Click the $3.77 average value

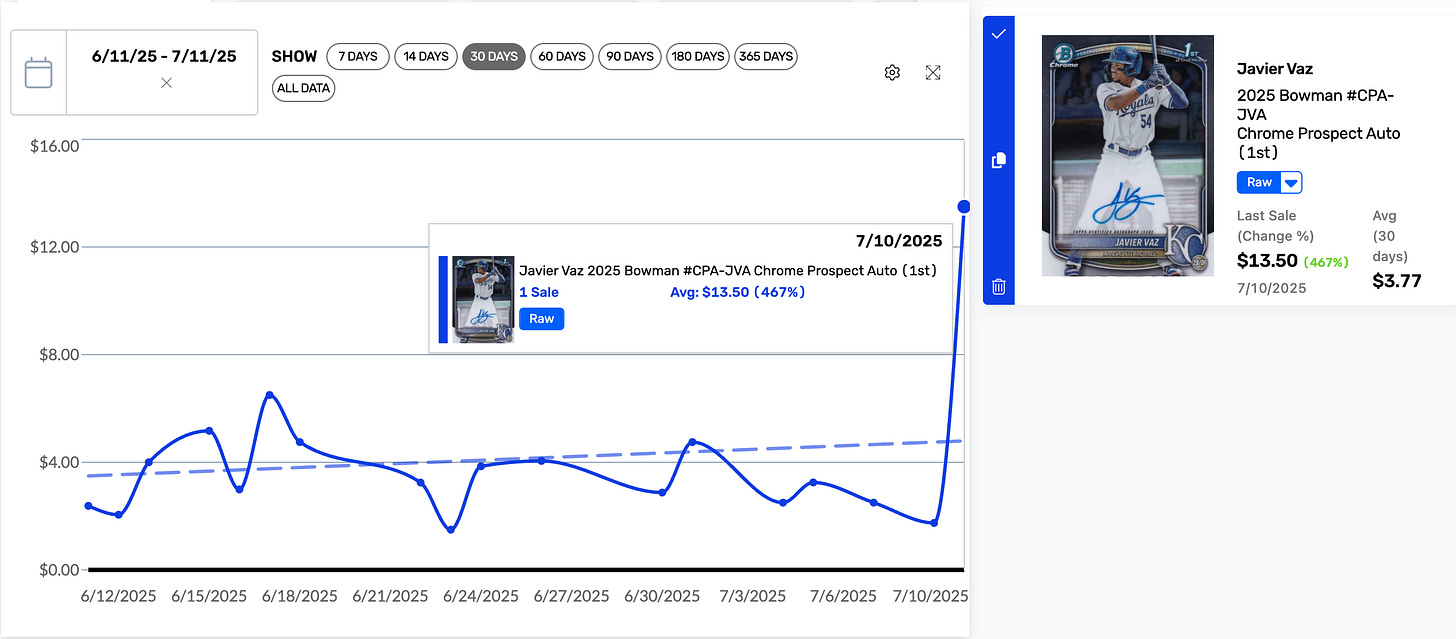pos(1397,281)
